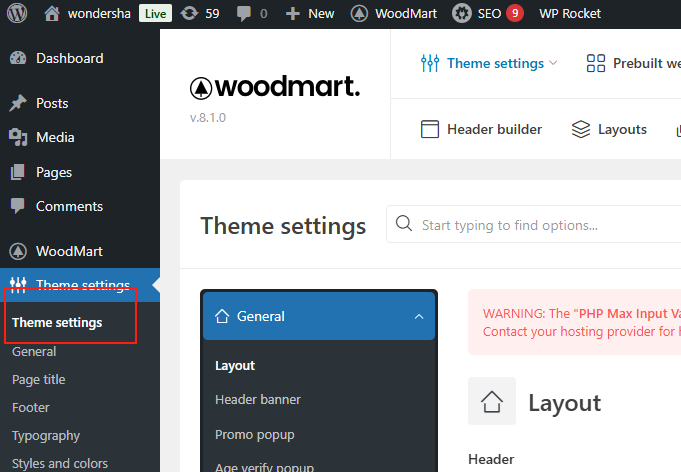Select Header banner option
Image resolution: width=681 pixels, height=472 pixels.
(258, 399)
